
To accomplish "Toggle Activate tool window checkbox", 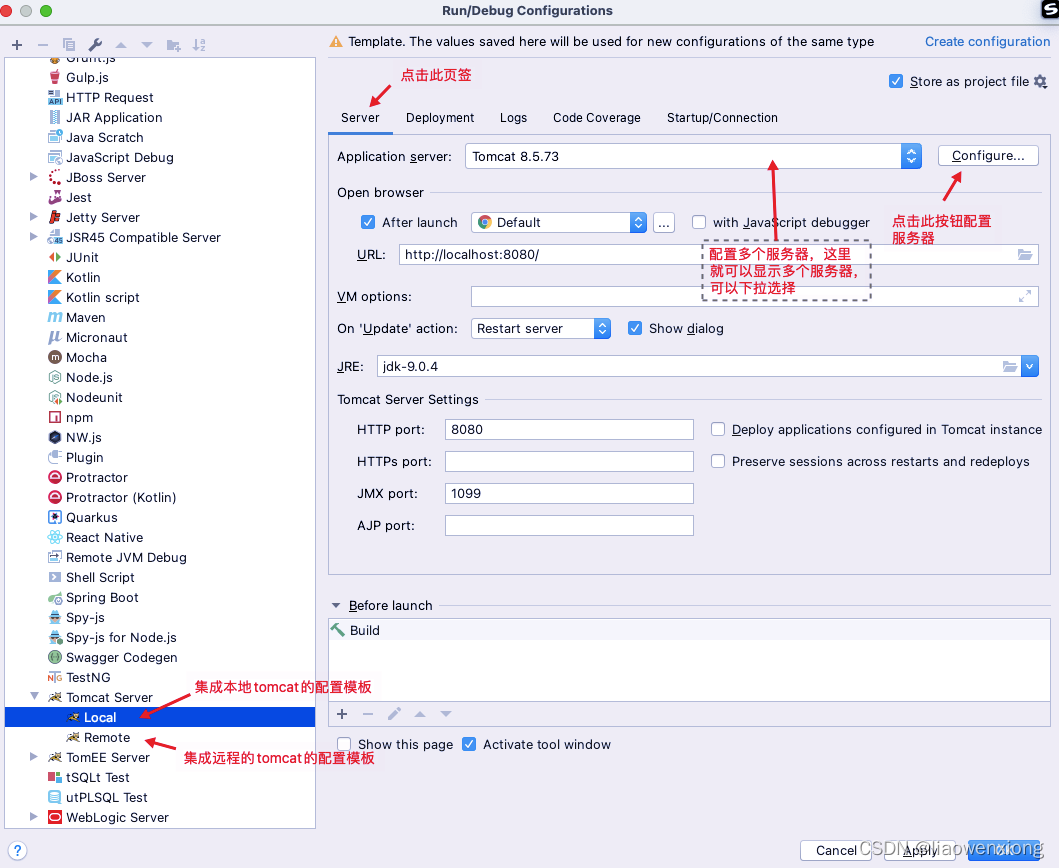I will click(469, 744).
